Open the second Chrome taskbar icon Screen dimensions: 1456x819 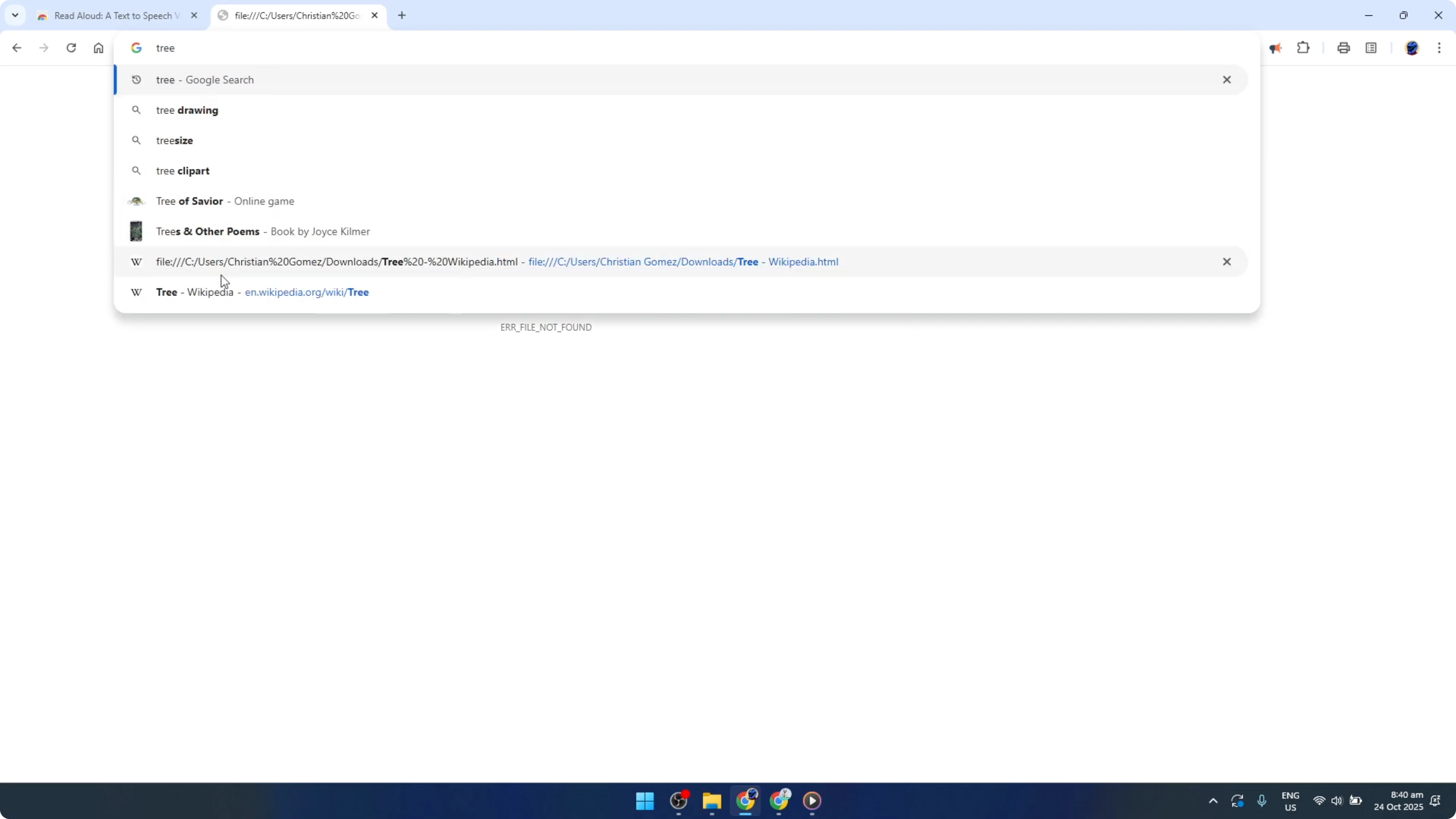click(x=779, y=801)
